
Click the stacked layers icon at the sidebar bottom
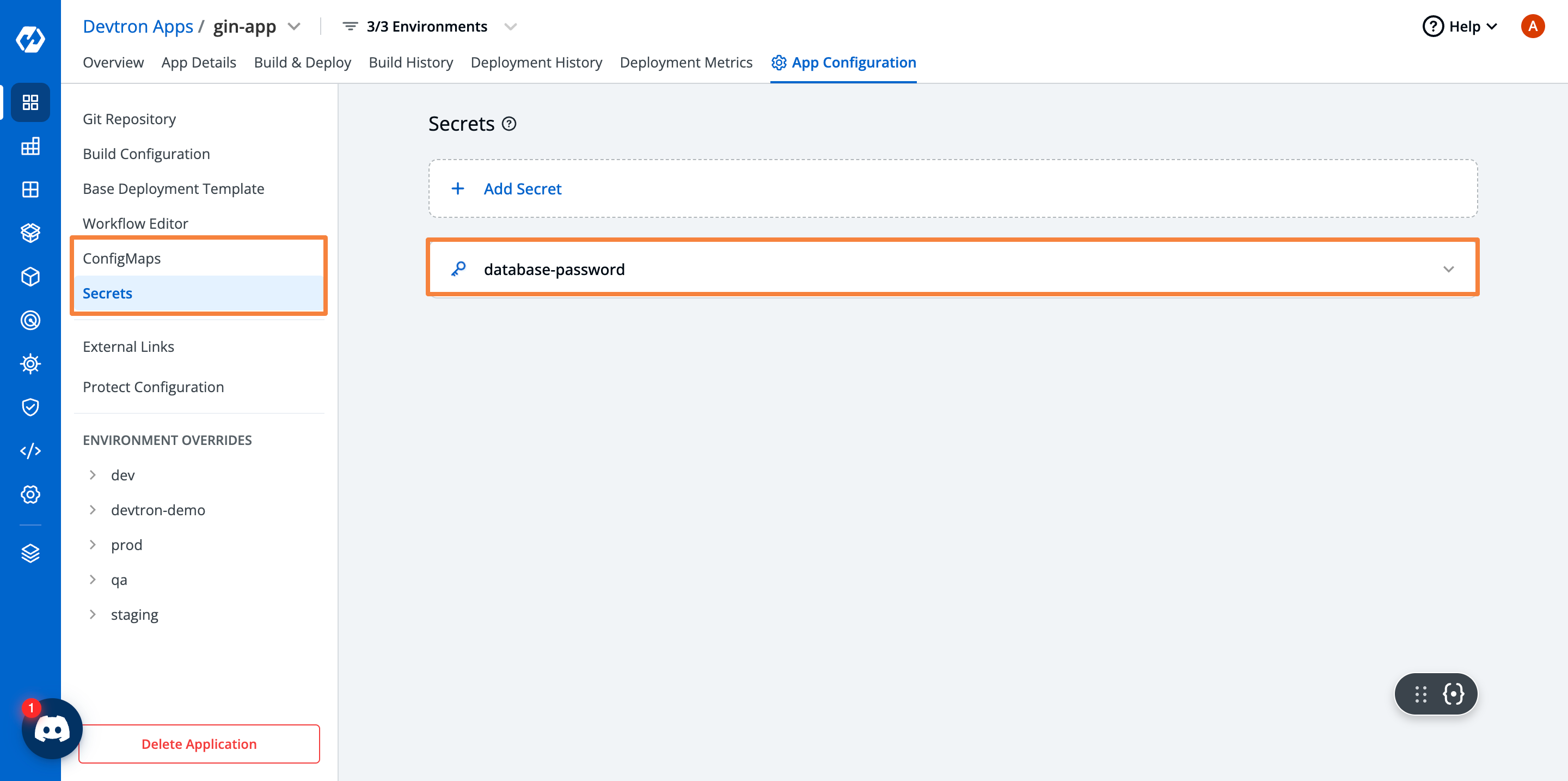click(30, 553)
